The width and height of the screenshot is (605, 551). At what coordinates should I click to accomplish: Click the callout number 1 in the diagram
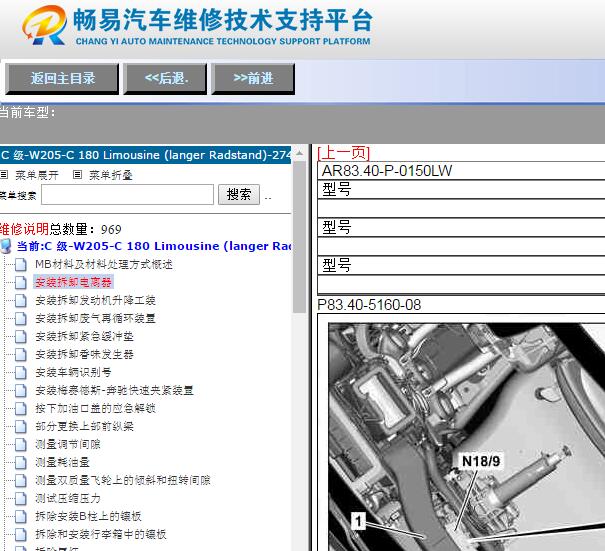click(x=358, y=521)
